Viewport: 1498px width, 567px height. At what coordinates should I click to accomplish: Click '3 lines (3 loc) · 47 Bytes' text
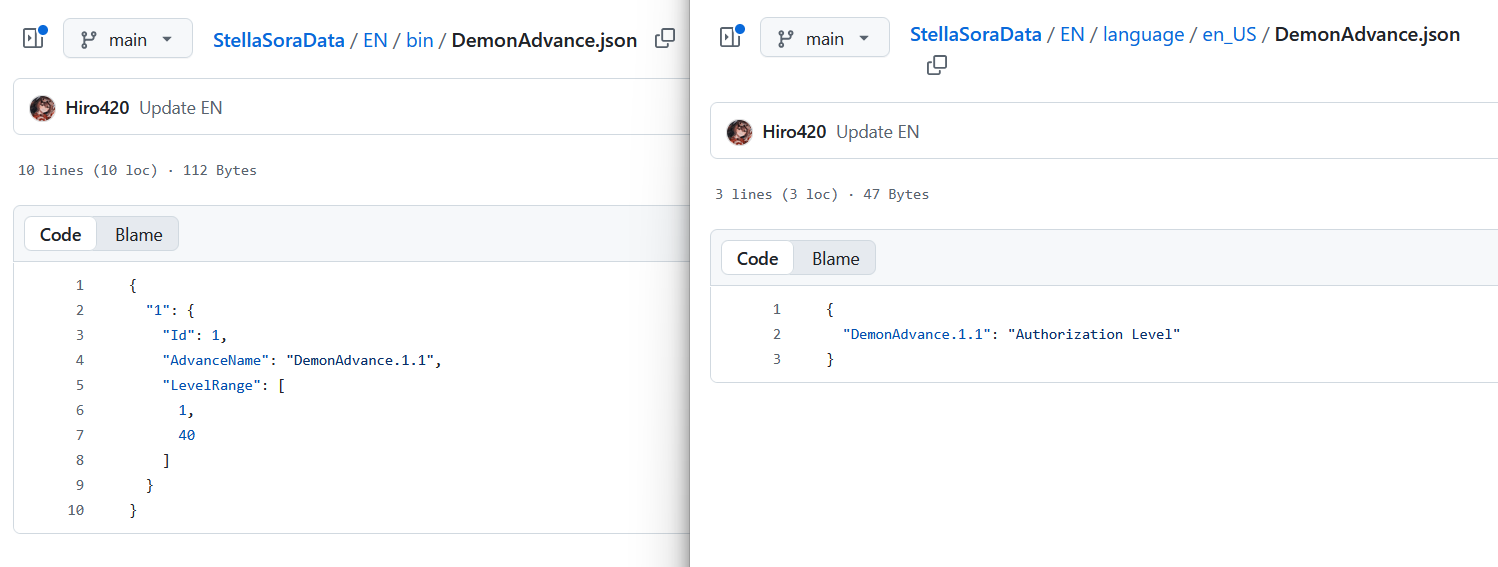coord(822,194)
